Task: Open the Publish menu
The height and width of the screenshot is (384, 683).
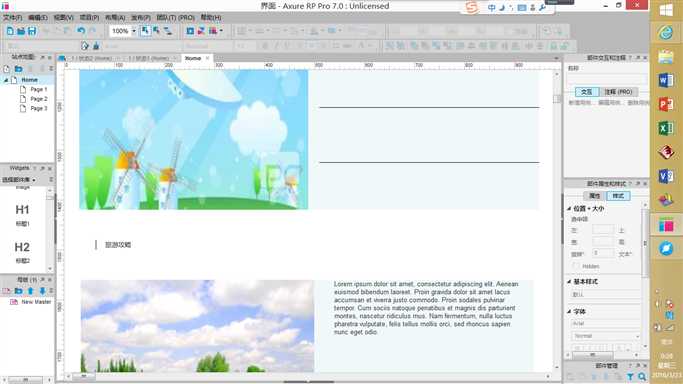Action: coord(141,17)
